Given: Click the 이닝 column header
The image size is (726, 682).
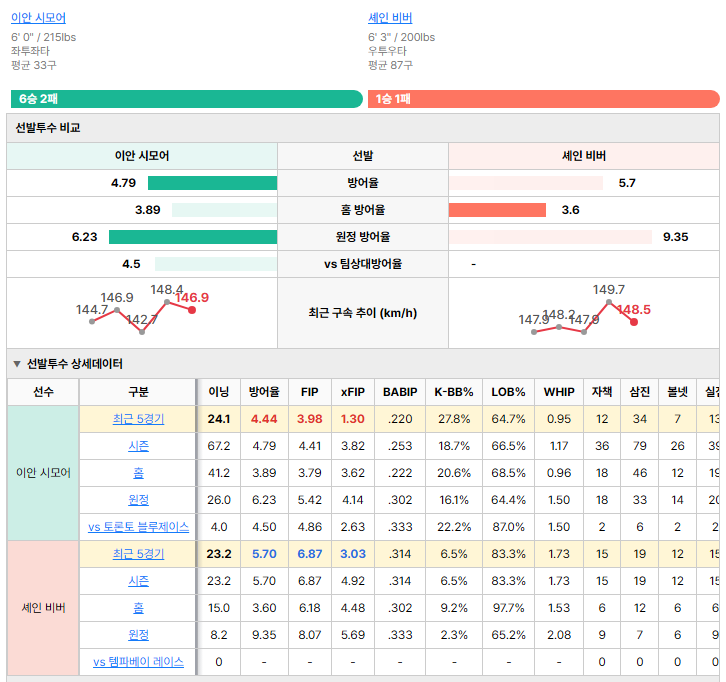Looking at the screenshot, I should [219, 392].
